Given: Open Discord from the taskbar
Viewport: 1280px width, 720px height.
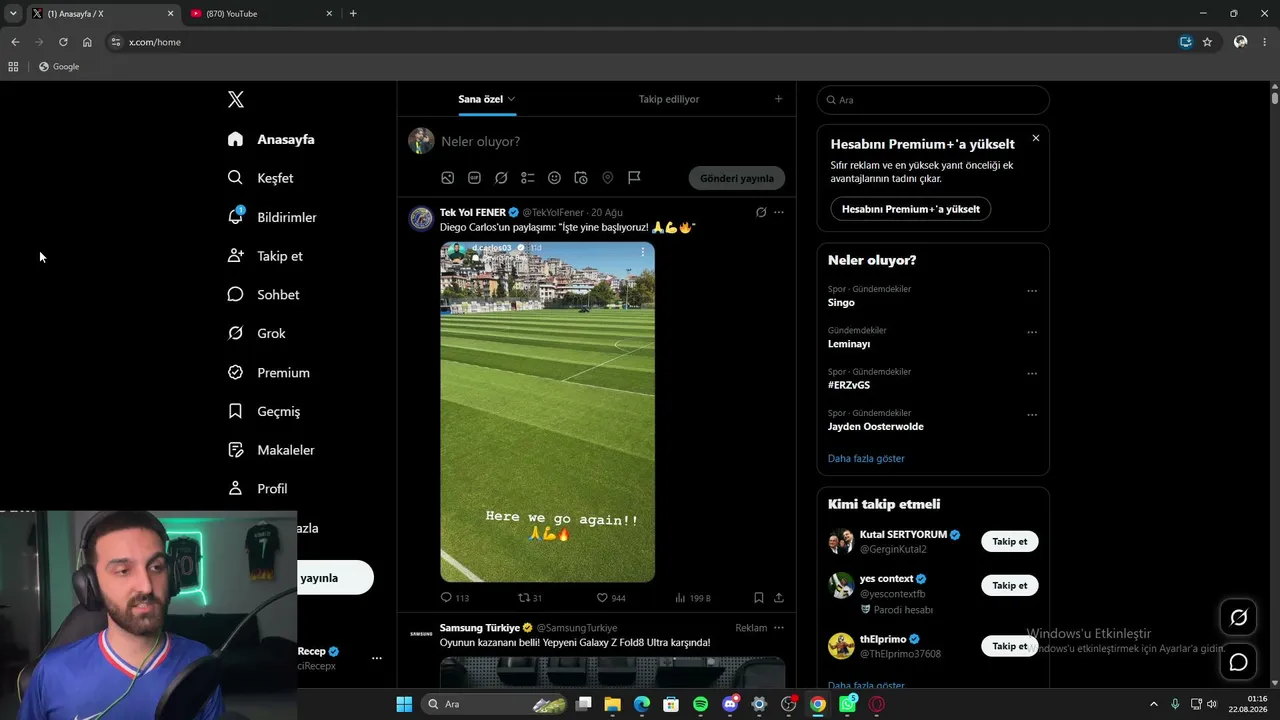Looking at the screenshot, I should [730, 704].
